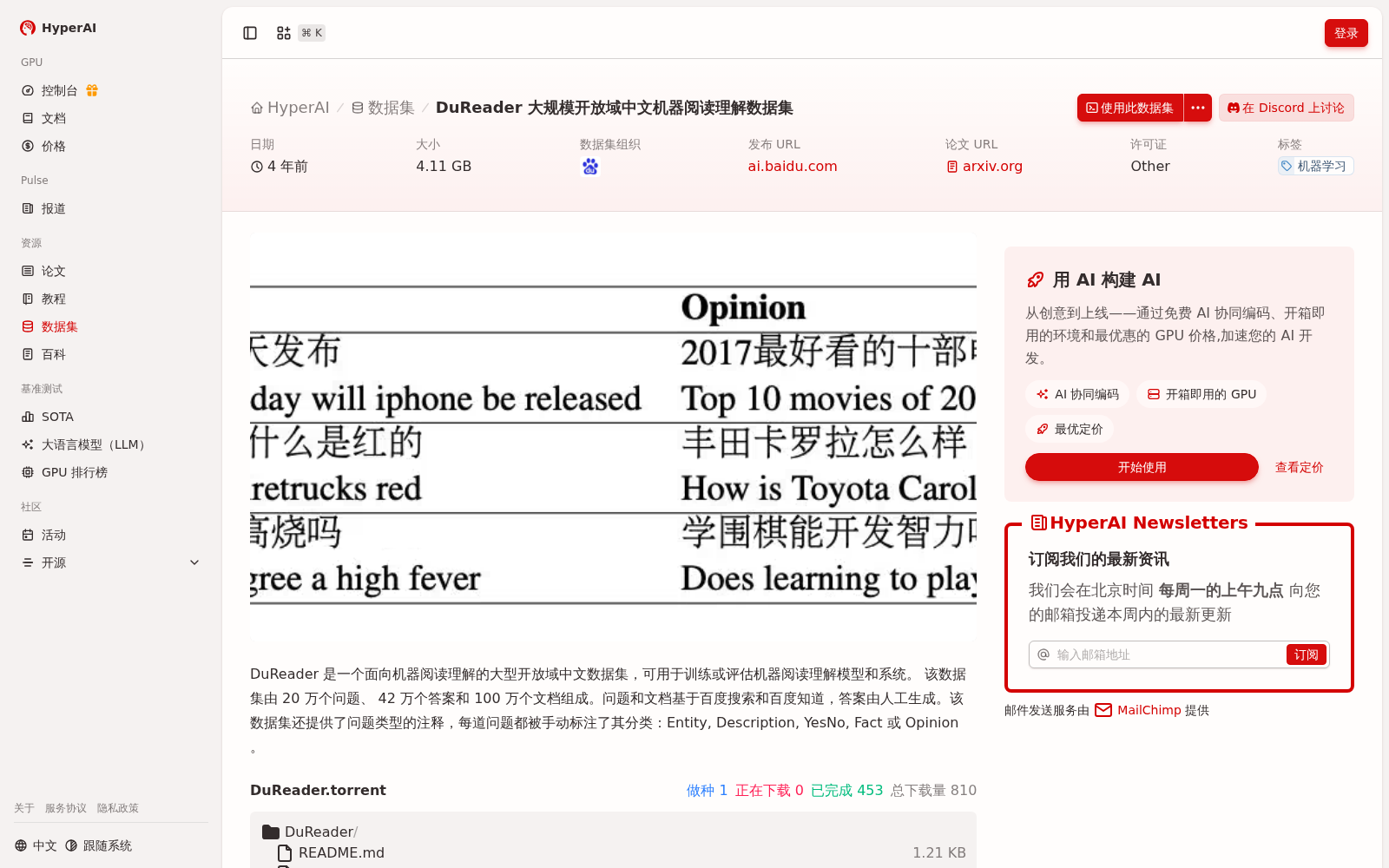Click the 开源 sidebar item
The width and height of the screenshot is (1389, 868).
pos(111,562)
